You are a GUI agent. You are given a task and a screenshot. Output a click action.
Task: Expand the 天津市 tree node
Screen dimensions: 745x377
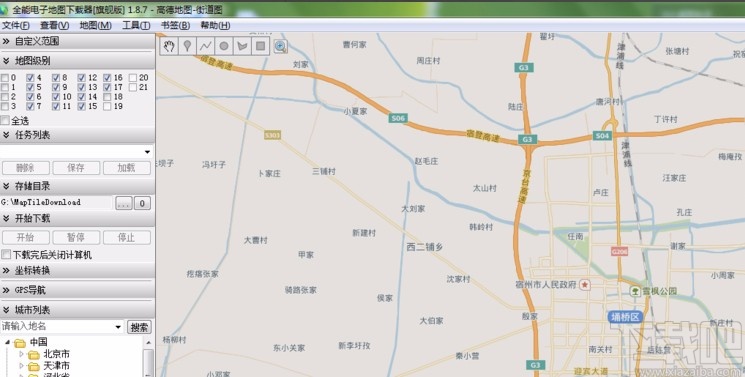[x=21, y=366]
